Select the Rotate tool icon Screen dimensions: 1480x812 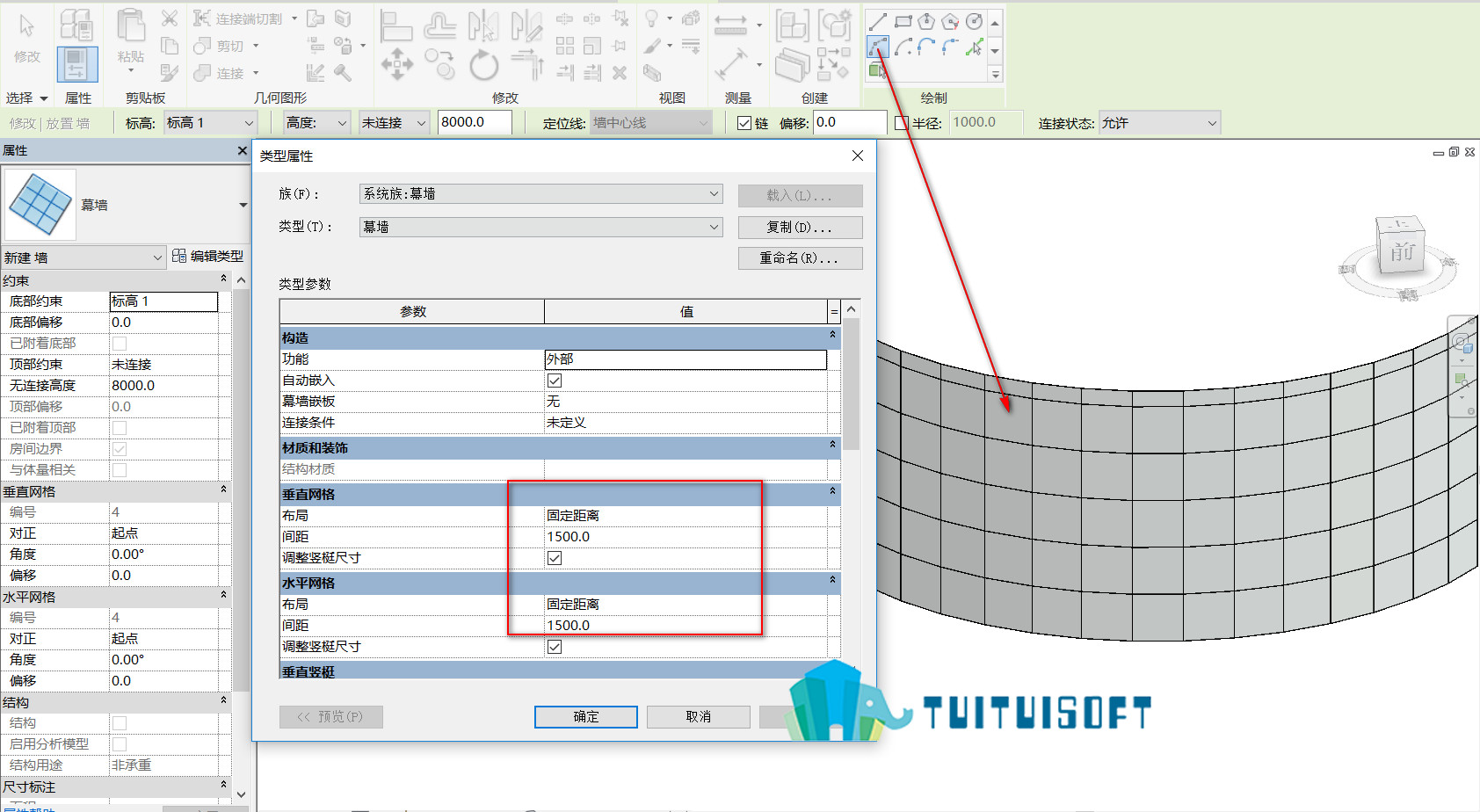[x=483, y=65]
